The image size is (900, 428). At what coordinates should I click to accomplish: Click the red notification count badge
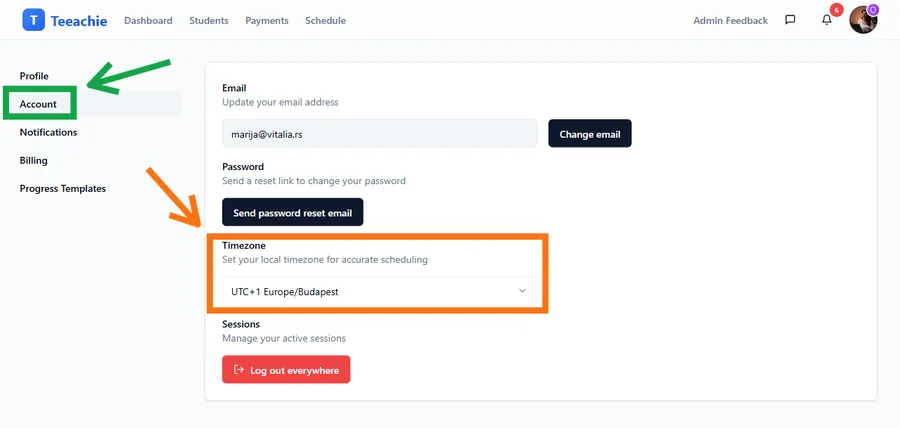pos(836,11)
